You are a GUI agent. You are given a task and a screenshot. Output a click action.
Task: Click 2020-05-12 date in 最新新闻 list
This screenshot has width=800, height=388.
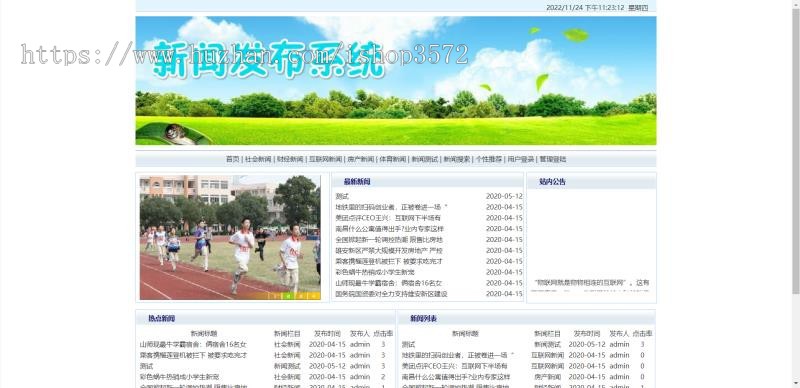tap(504, 196)
